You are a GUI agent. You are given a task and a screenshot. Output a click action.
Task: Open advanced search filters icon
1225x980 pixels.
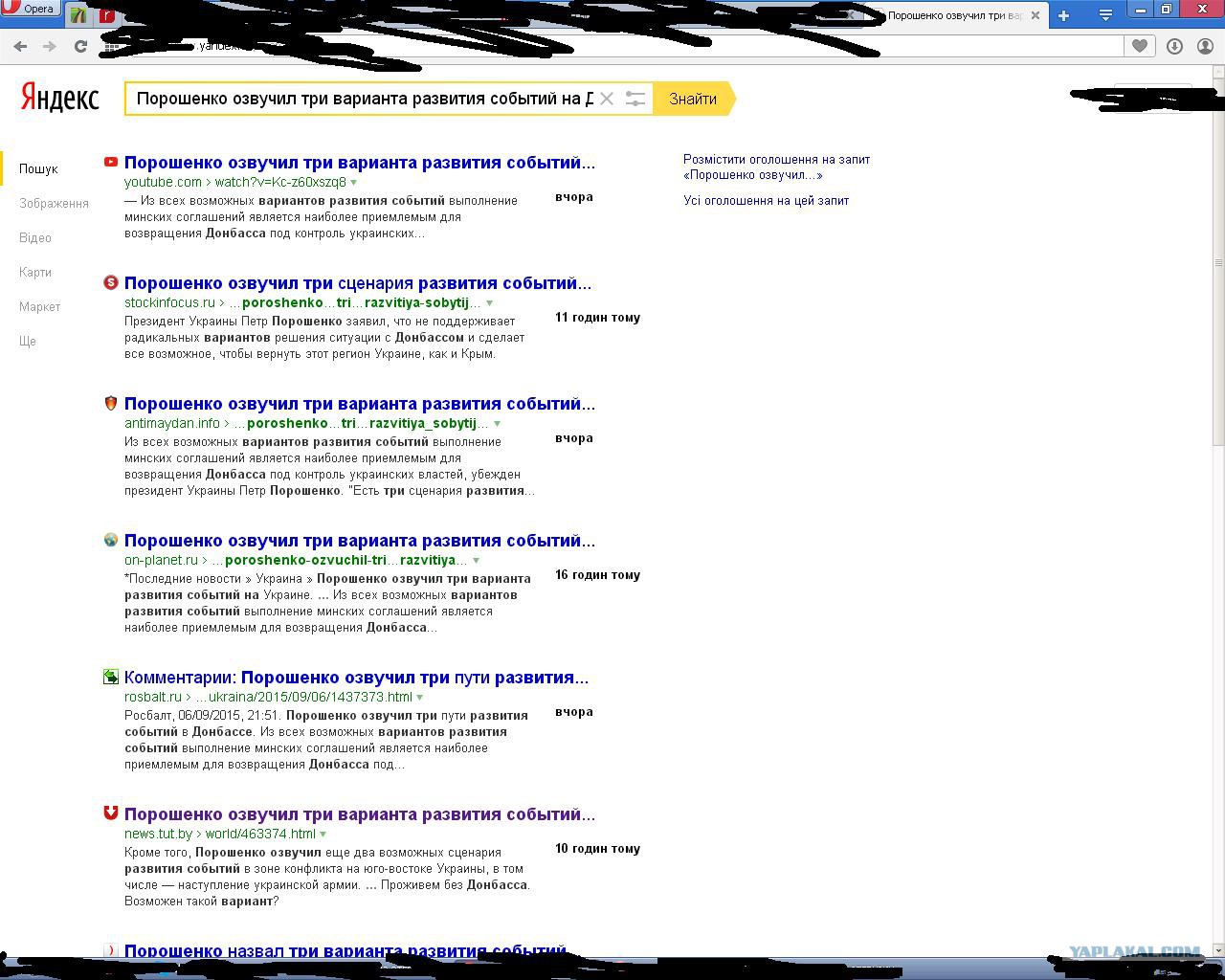tap(635, 99)
